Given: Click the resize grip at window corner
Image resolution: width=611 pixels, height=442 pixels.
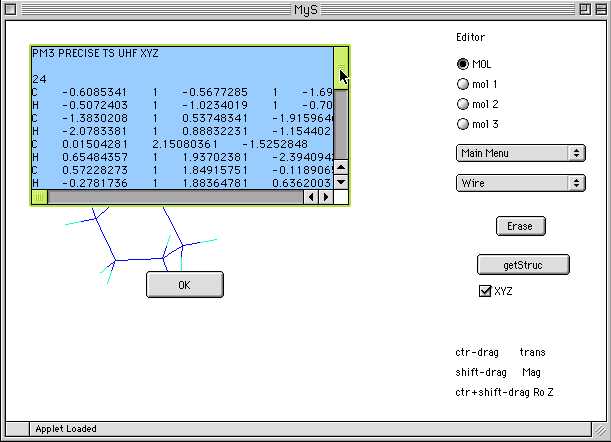Looking at the screenshot, I should 599,430.
